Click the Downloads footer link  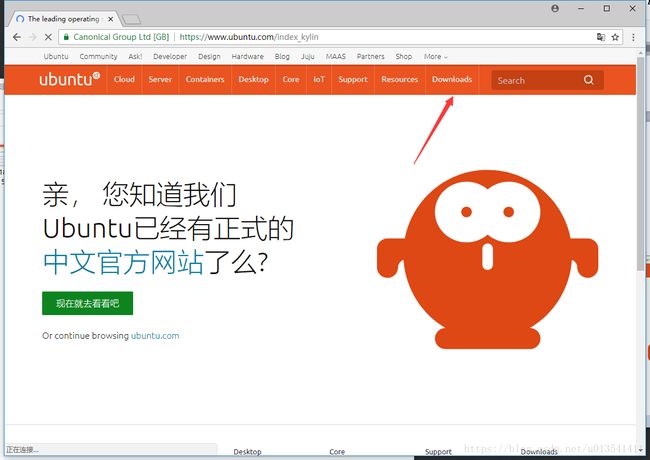[x=539, y=452]
